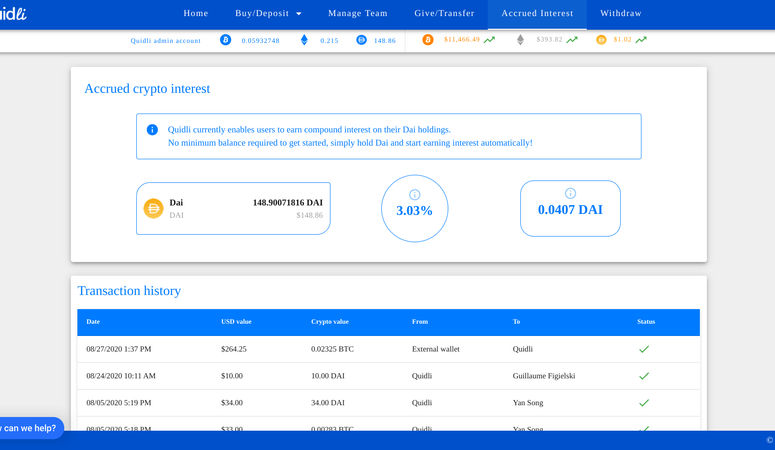Click status checkmark for 5:19 PM row
The height and width of the screenshot is (450, 775).
644,403
